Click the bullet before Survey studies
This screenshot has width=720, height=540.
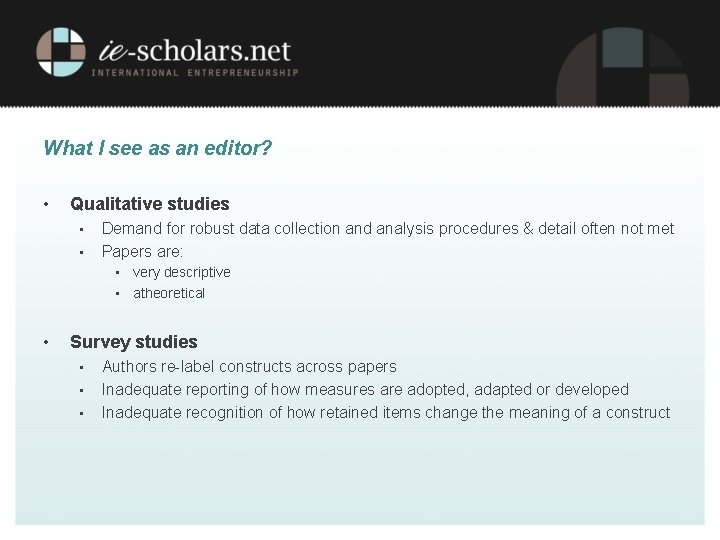point(47,342)
